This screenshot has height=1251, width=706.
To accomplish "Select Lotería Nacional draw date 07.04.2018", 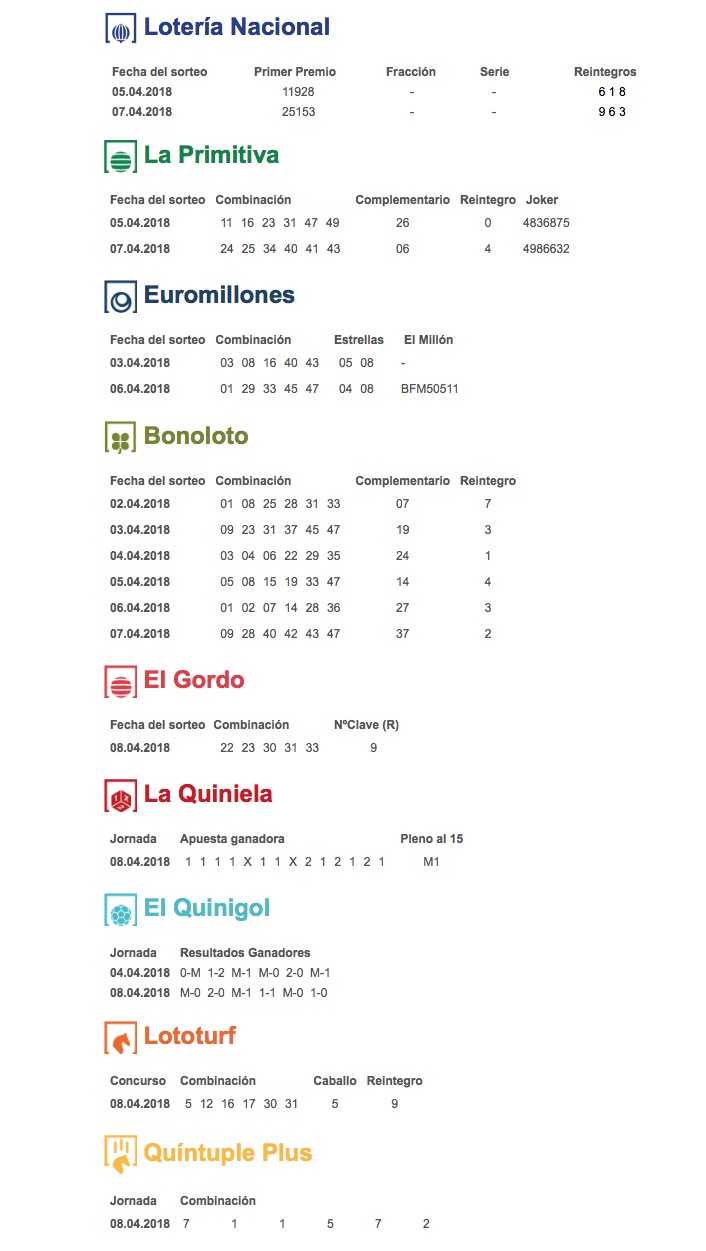I will [x=142, y=112].
